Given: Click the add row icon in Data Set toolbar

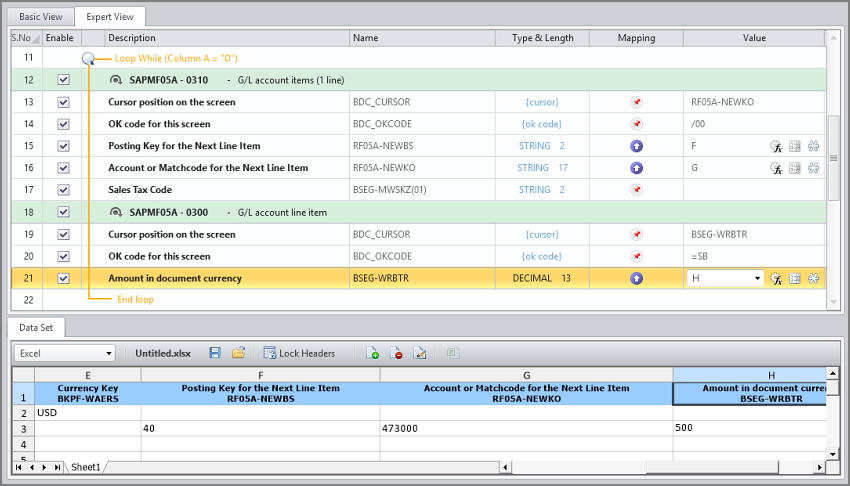Looking at the screenshot, I should (x=373, y=353).
